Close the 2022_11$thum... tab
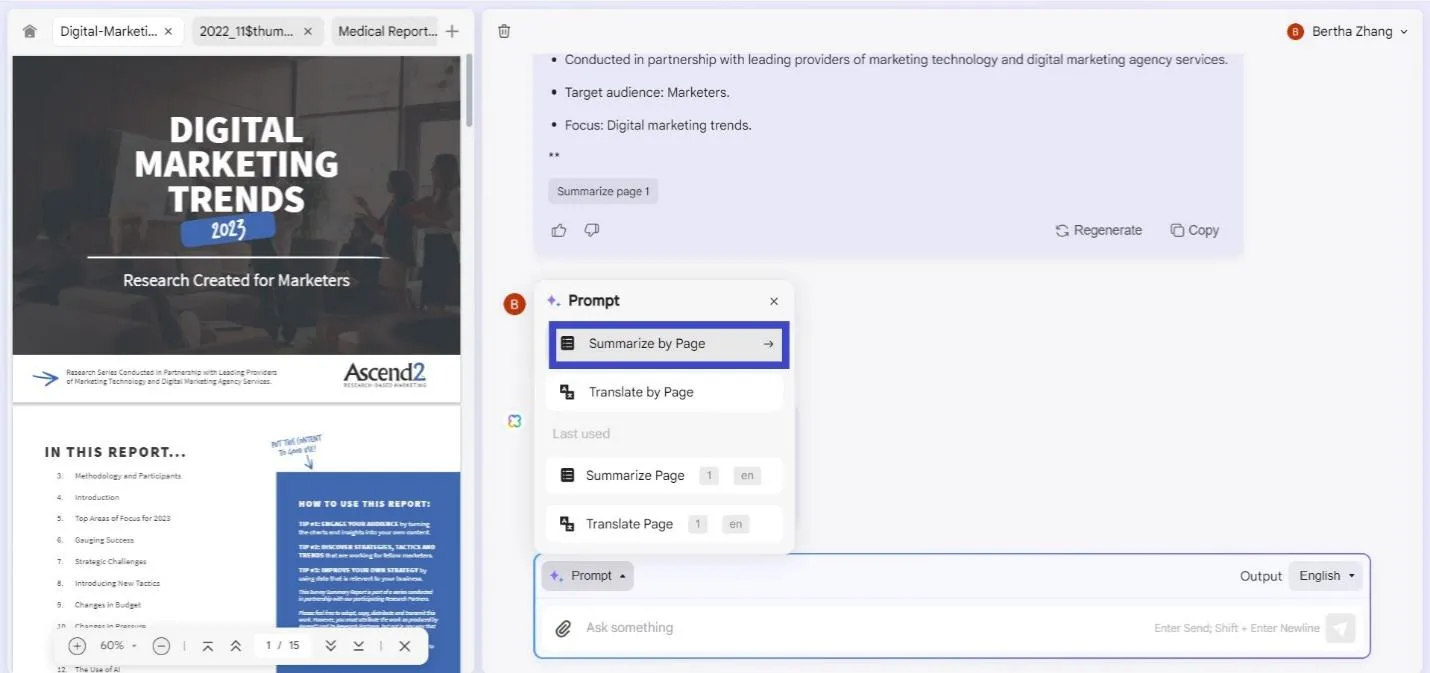The width and height of the screenshot is (1430, 673). [308, 31]
